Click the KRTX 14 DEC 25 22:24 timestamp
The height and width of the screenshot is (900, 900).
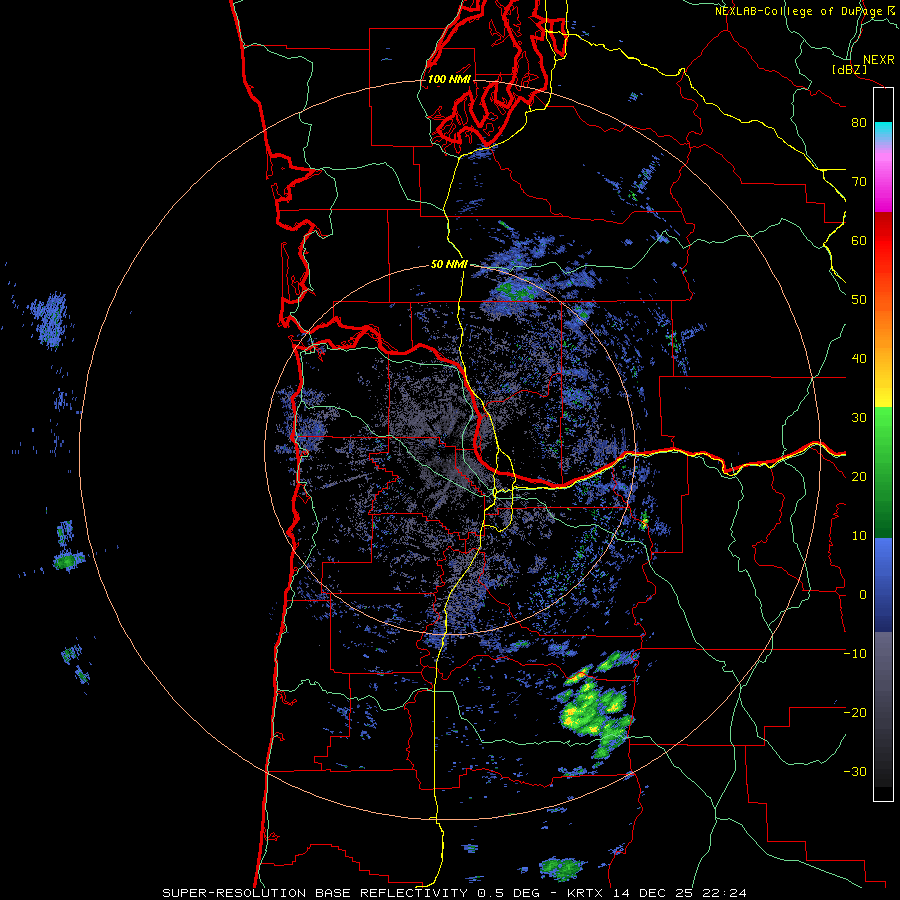pyautogui.click(x=657, y=893)
